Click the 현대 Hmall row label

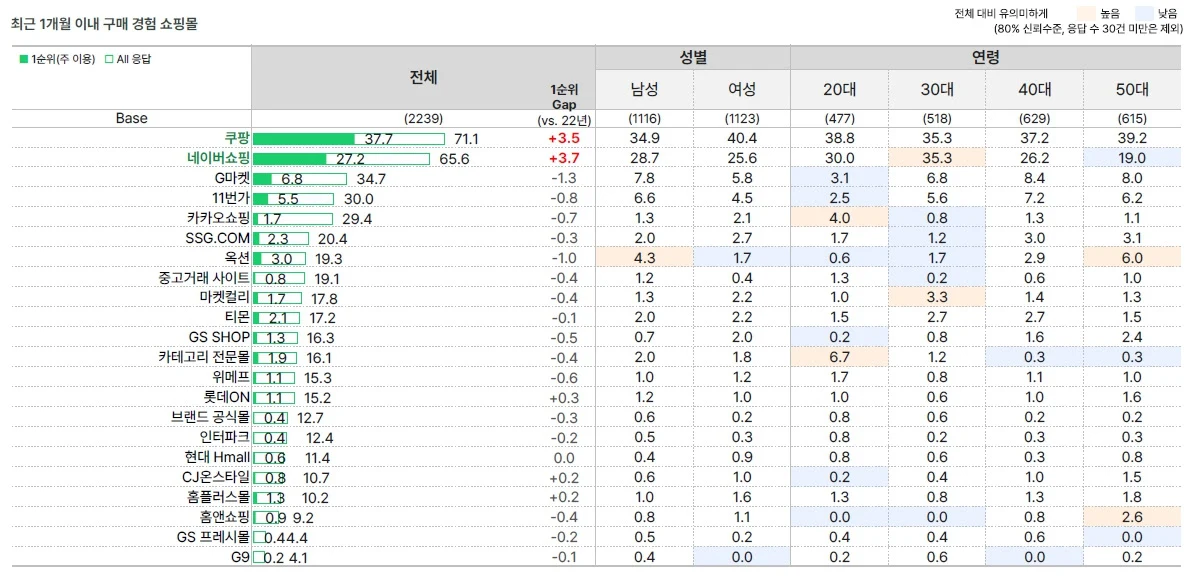(x=217, y=457)
